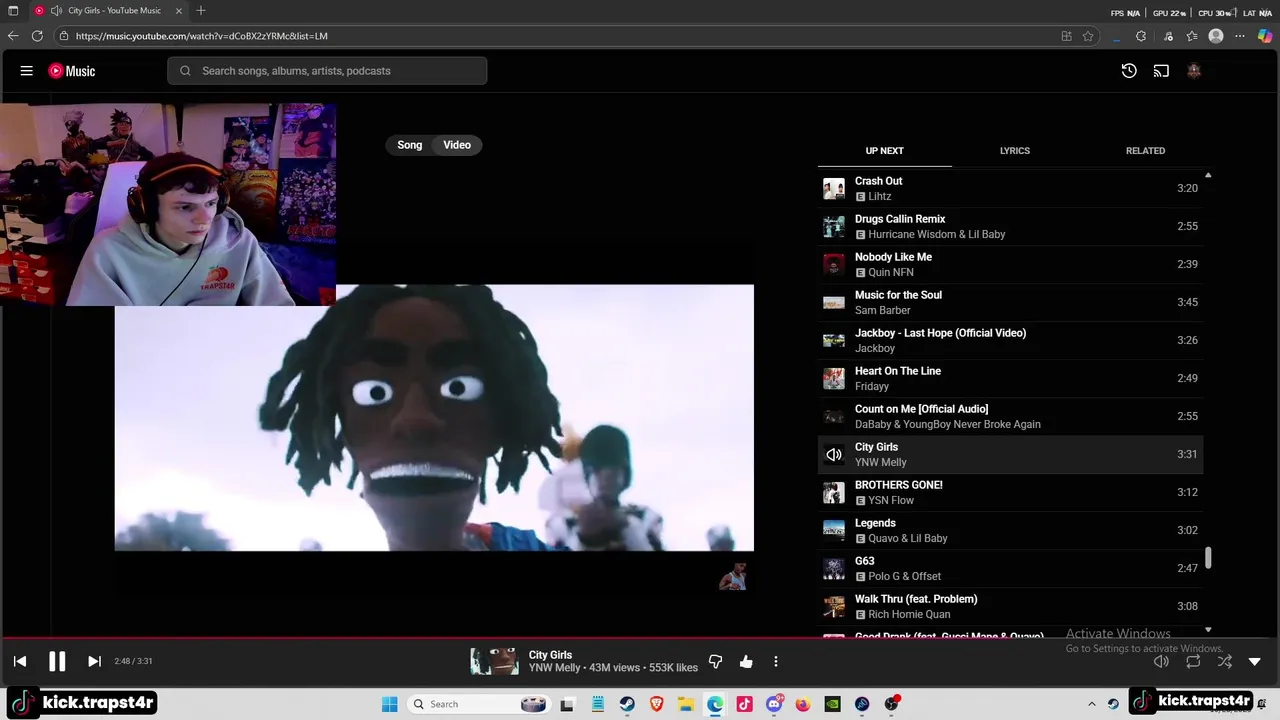Select the LYRICS tab
Image resolution: width=1280 pixels, height=720 pixels.
tap(1015, 151)
